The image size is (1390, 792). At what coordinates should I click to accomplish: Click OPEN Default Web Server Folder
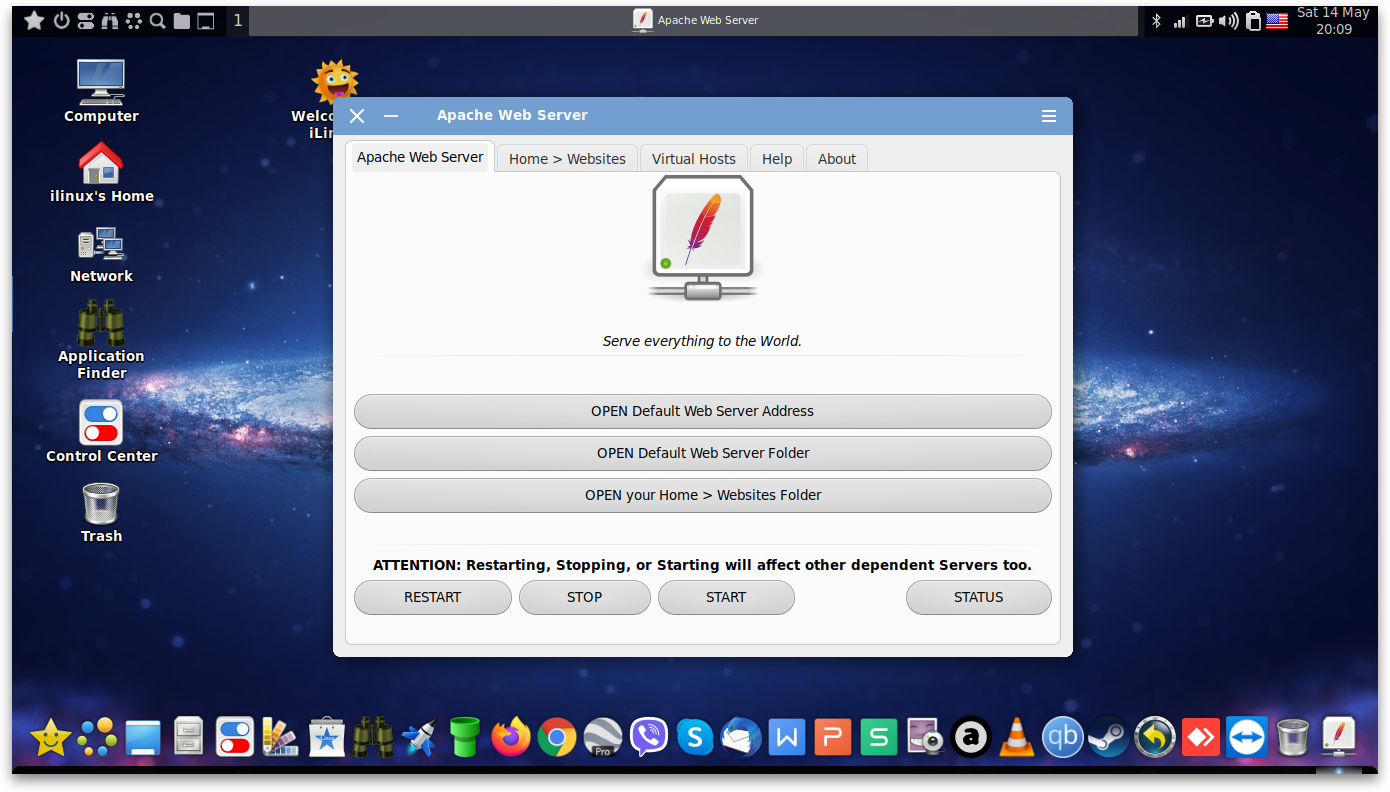tap(702, 453)
